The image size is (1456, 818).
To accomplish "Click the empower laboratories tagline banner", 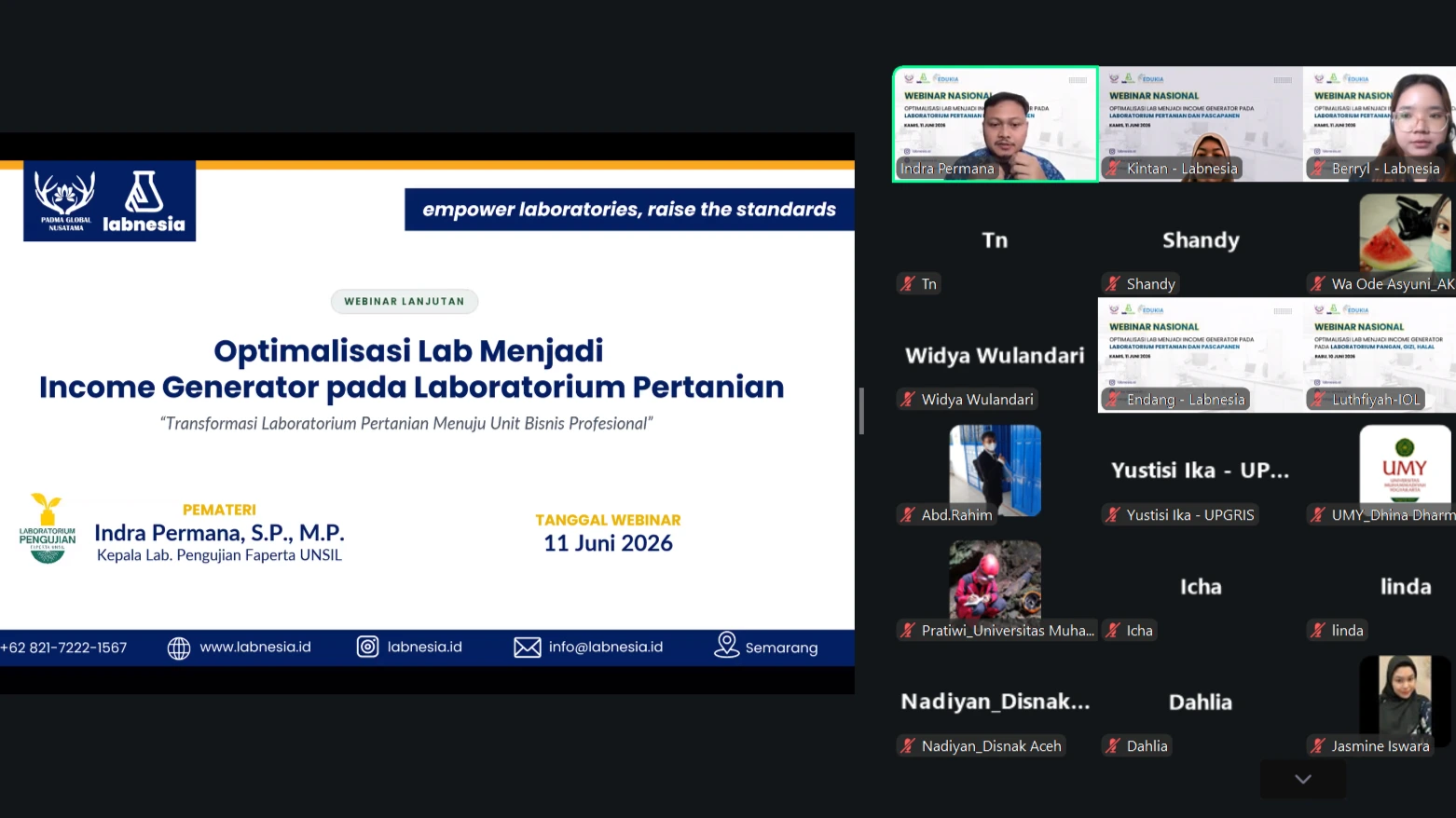I will pos(629,210).
